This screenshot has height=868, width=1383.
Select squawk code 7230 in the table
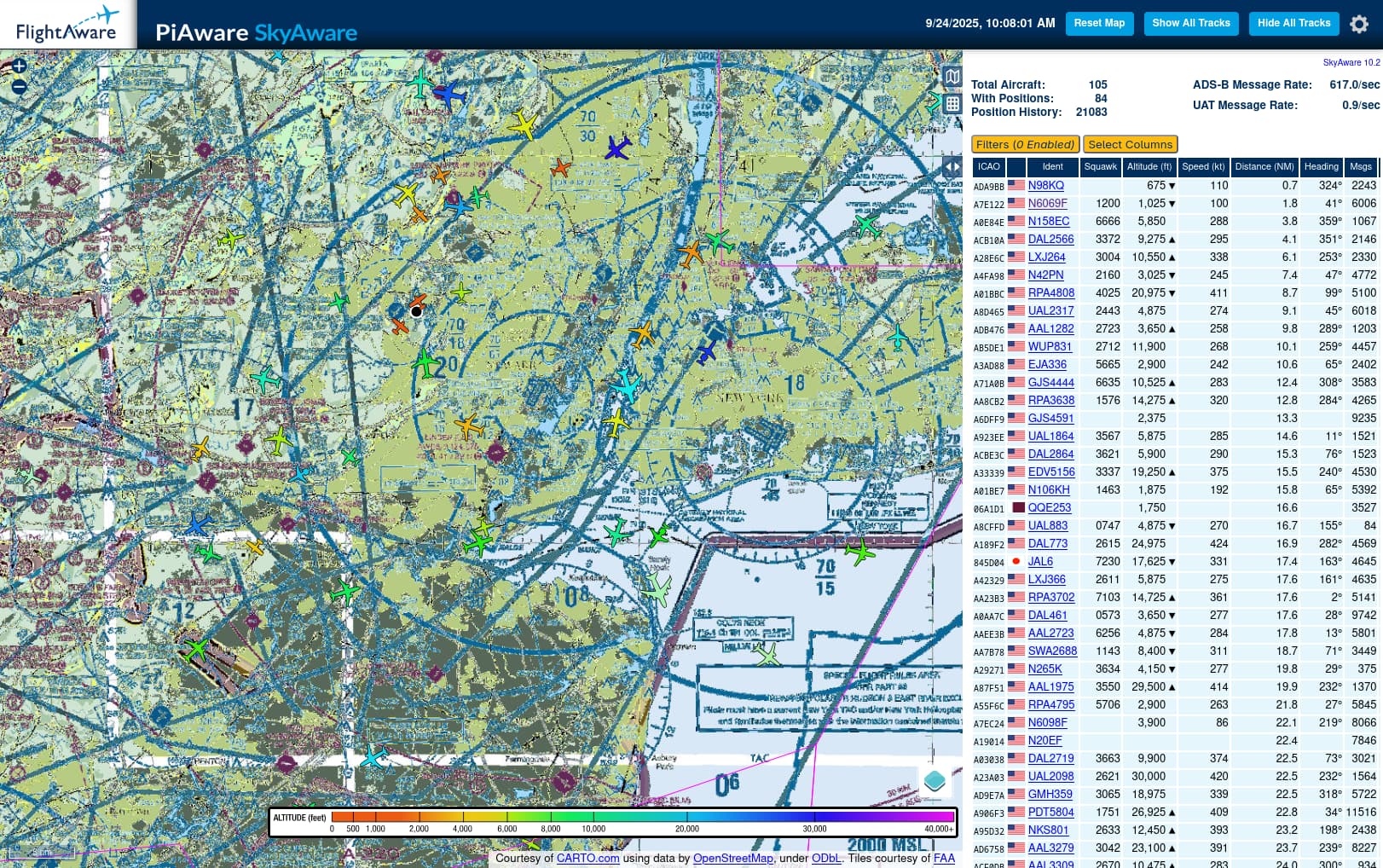point(1108,561)
